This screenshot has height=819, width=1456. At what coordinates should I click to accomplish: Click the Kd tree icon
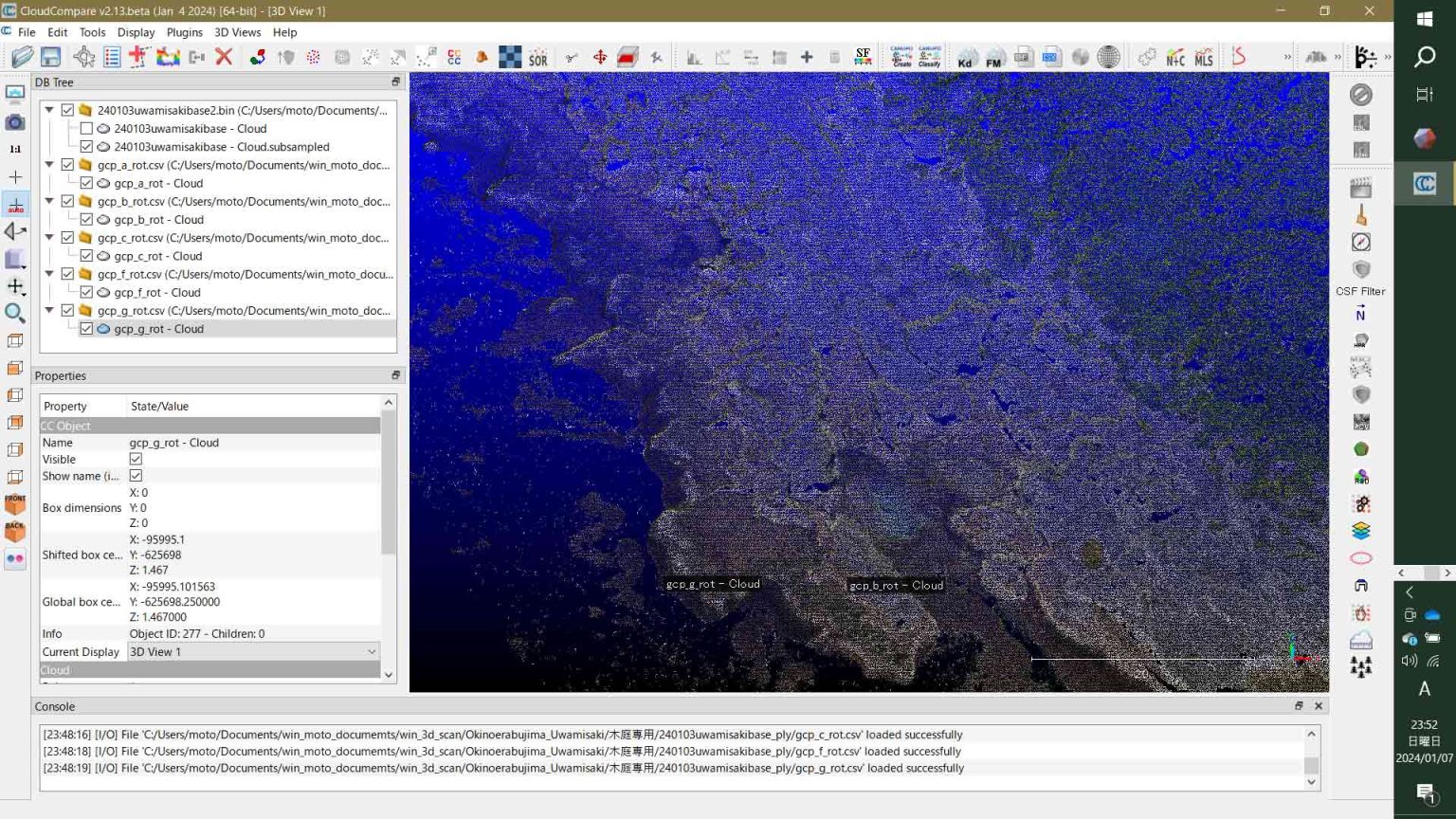click(x=966, y=57)
